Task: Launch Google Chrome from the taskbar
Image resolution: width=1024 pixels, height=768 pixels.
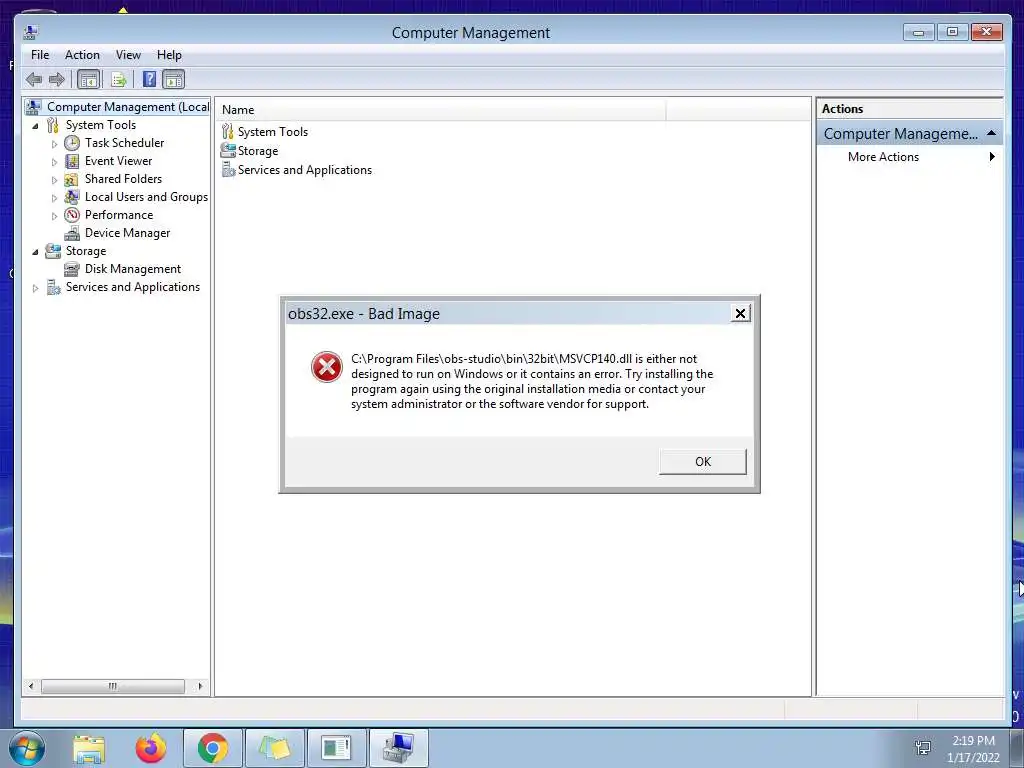Action: tap(212, 748)
